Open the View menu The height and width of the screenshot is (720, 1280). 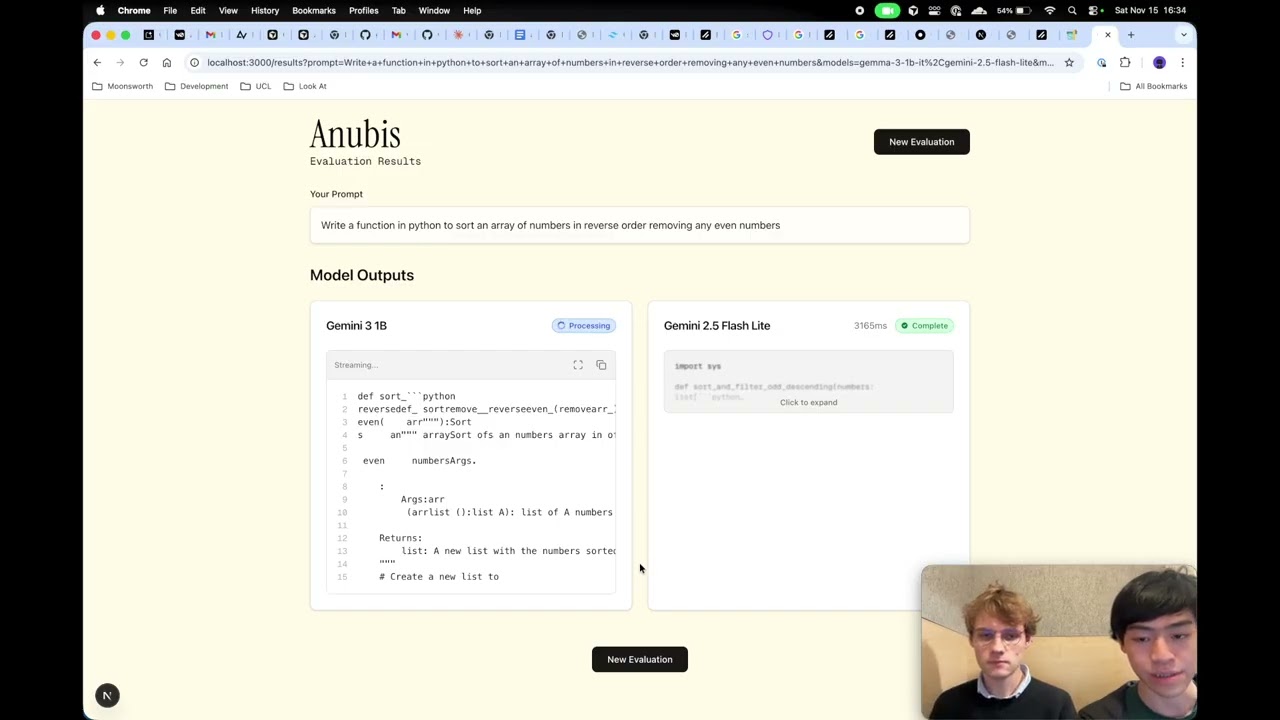[x=228, y=10]
